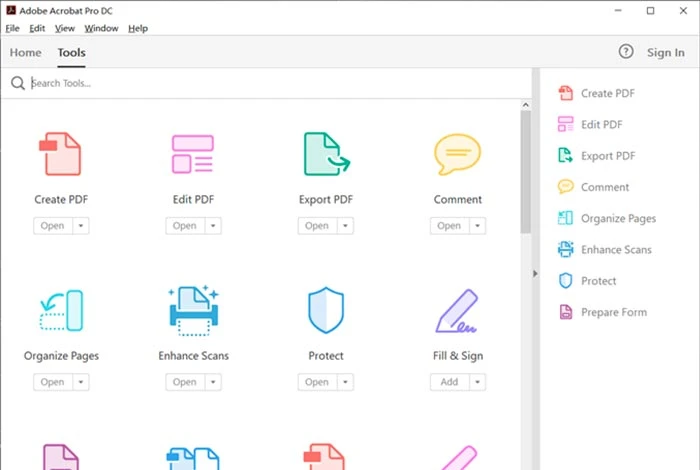Click Open button under Edit PDF

coord(185,226)
